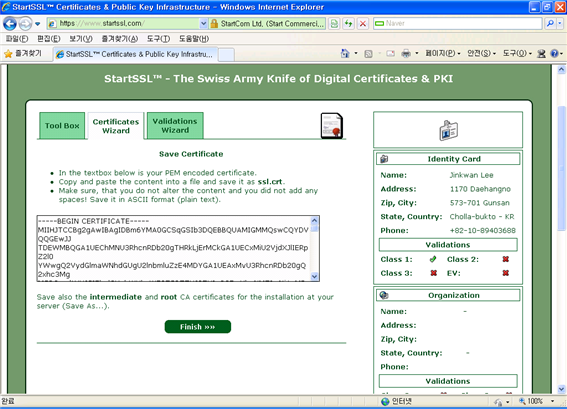Click the EV red X icon
The image size is (567, 409).
pos(506,273)
